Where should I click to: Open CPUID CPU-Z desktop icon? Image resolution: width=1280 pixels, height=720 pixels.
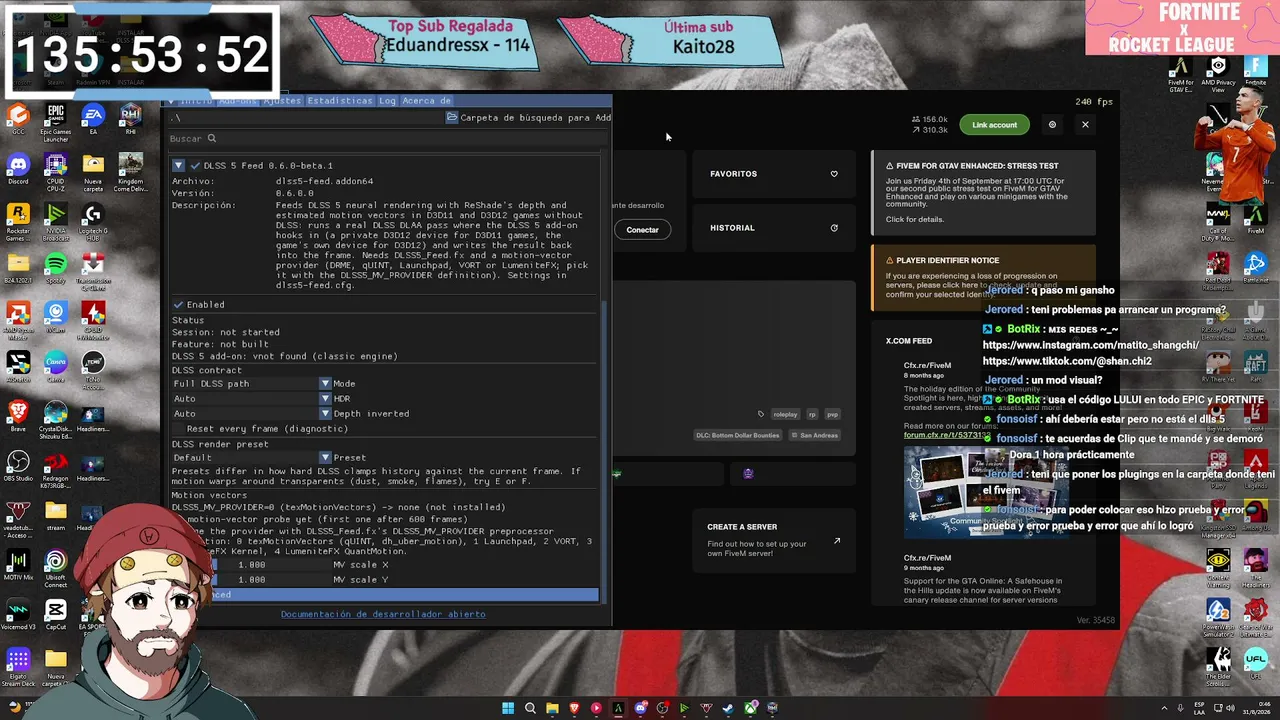(56, 172)
